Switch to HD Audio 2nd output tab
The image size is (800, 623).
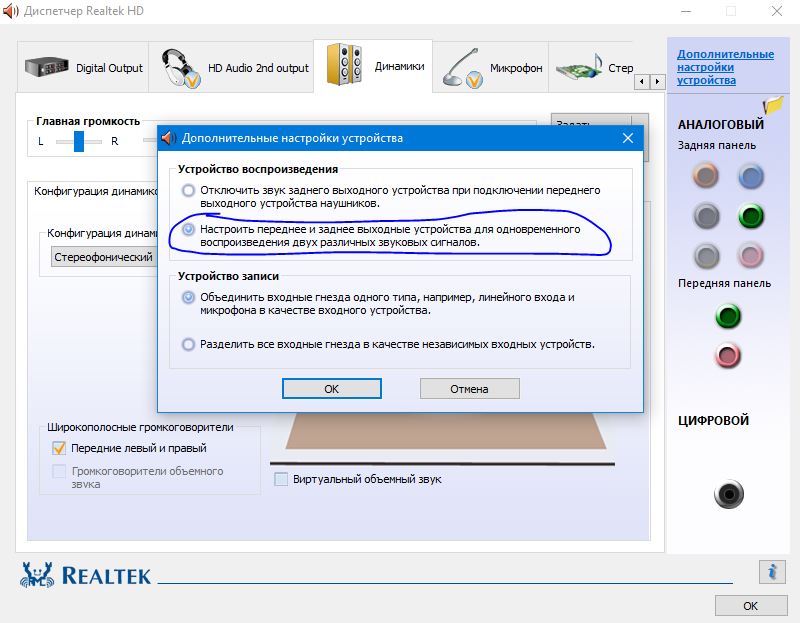[x=231, y=67]
